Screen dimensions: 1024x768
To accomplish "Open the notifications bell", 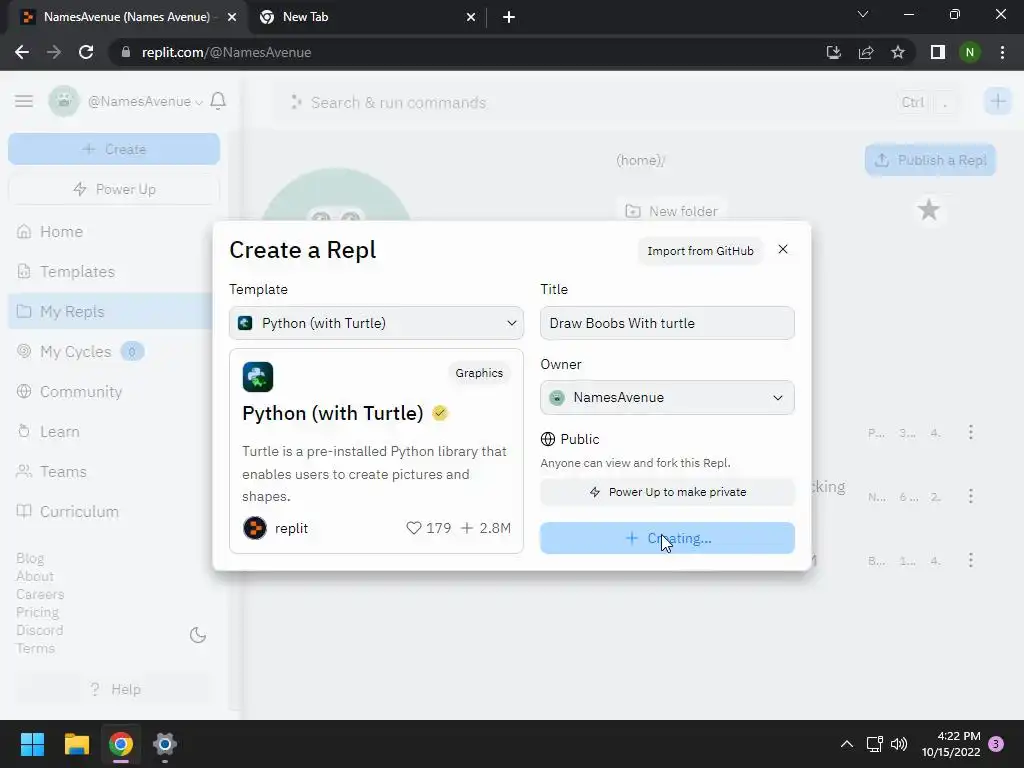I will click(x=218, y=101).
